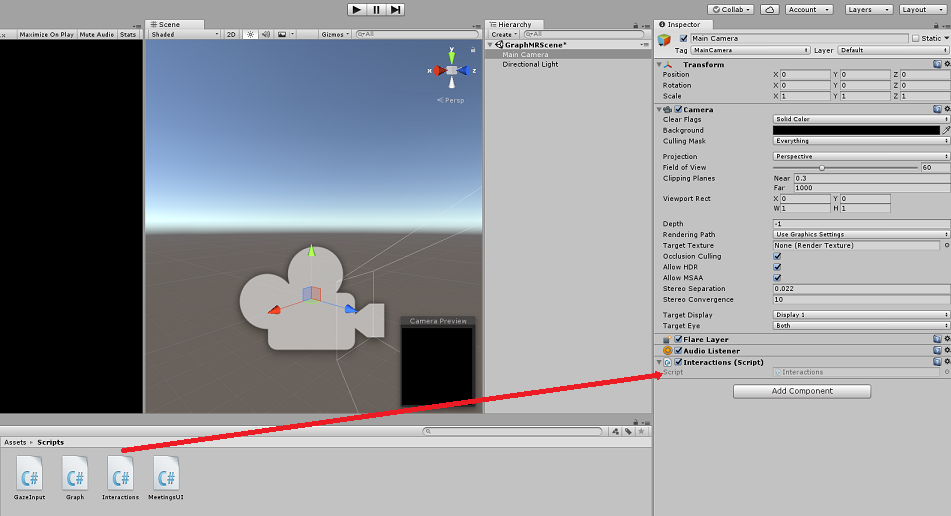Viewport: 951px width, 516px height.
Task: Open the Layout dropdown
Action: coord(922,10)
